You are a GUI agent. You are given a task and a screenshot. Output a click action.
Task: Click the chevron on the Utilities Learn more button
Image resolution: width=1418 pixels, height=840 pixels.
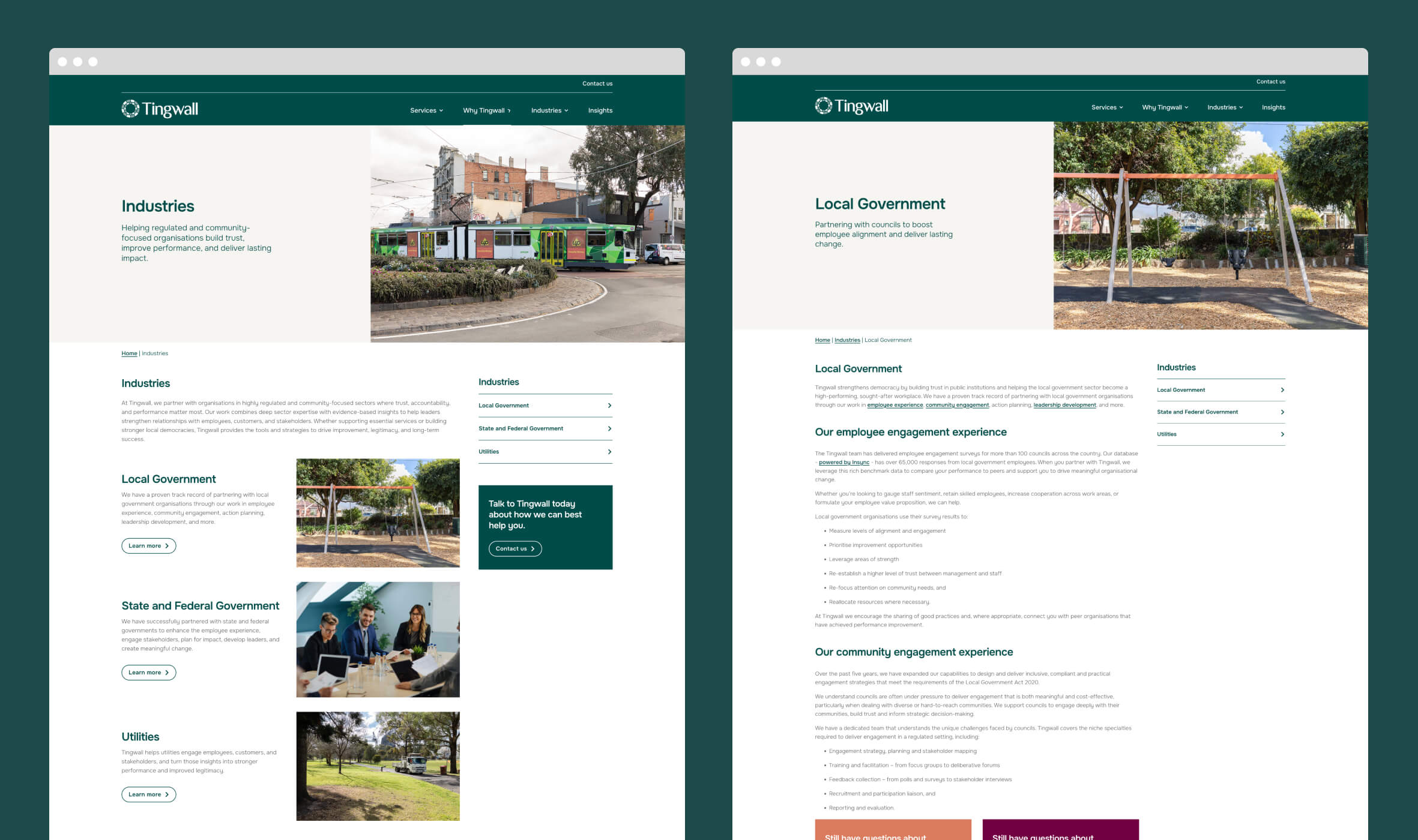pos(167,794)
